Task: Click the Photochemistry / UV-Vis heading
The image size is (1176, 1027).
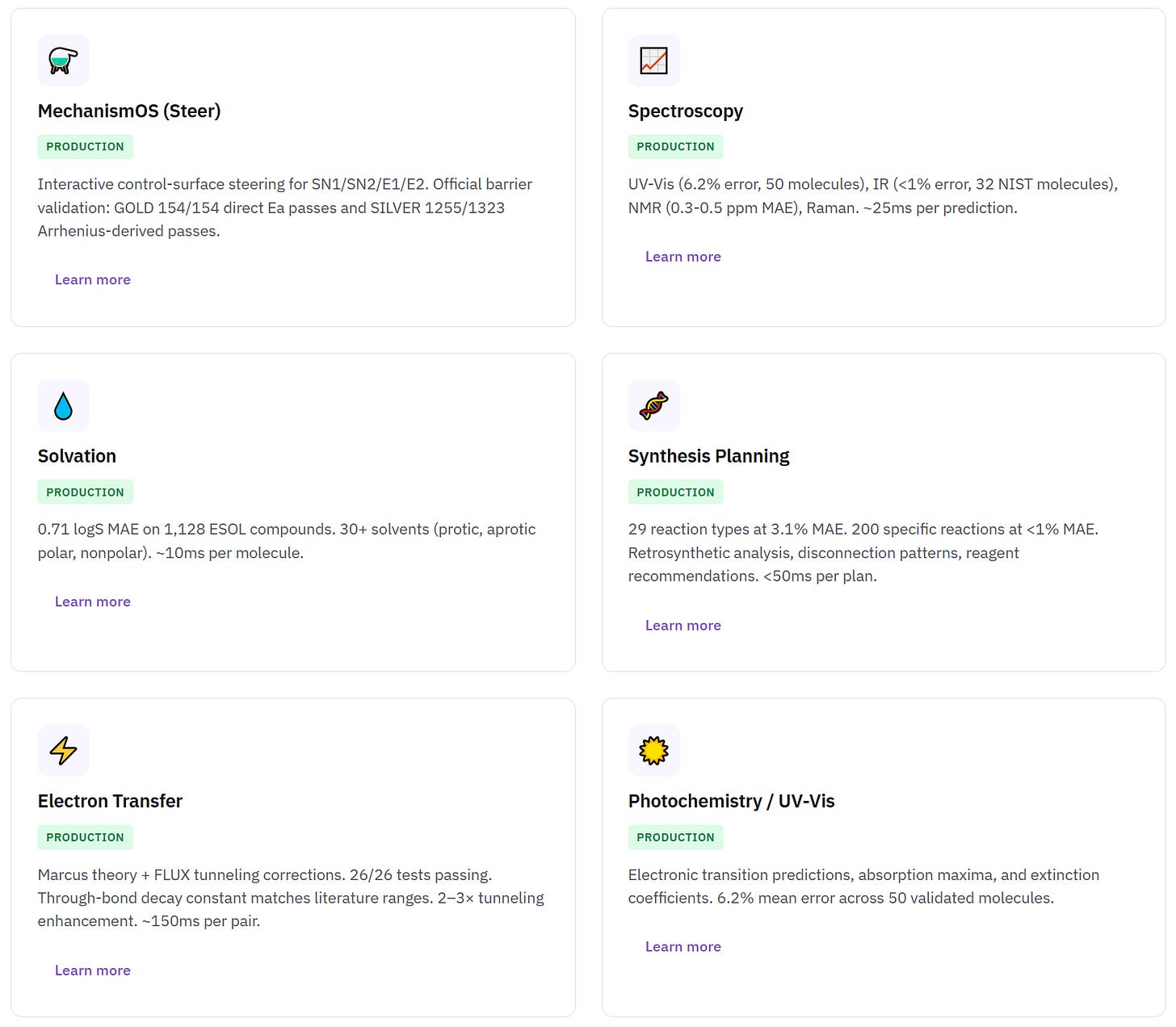Action: 731,801
